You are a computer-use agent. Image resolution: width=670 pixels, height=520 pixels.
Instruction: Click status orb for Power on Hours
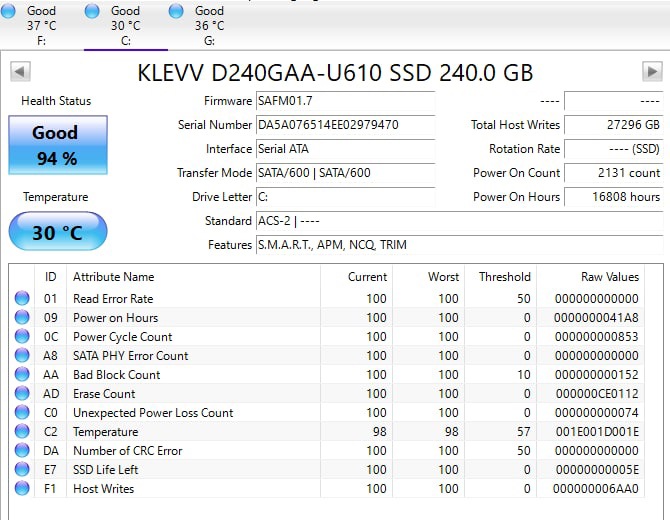pos(22,317)
